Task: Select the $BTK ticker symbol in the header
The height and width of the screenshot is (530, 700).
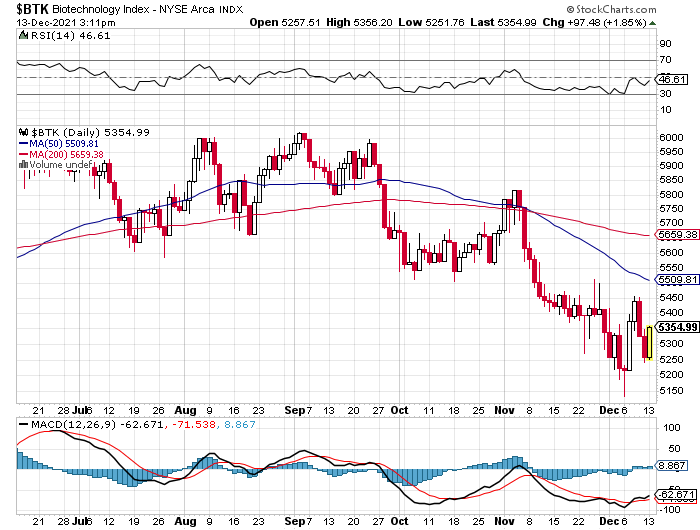Action: point(26,8)
